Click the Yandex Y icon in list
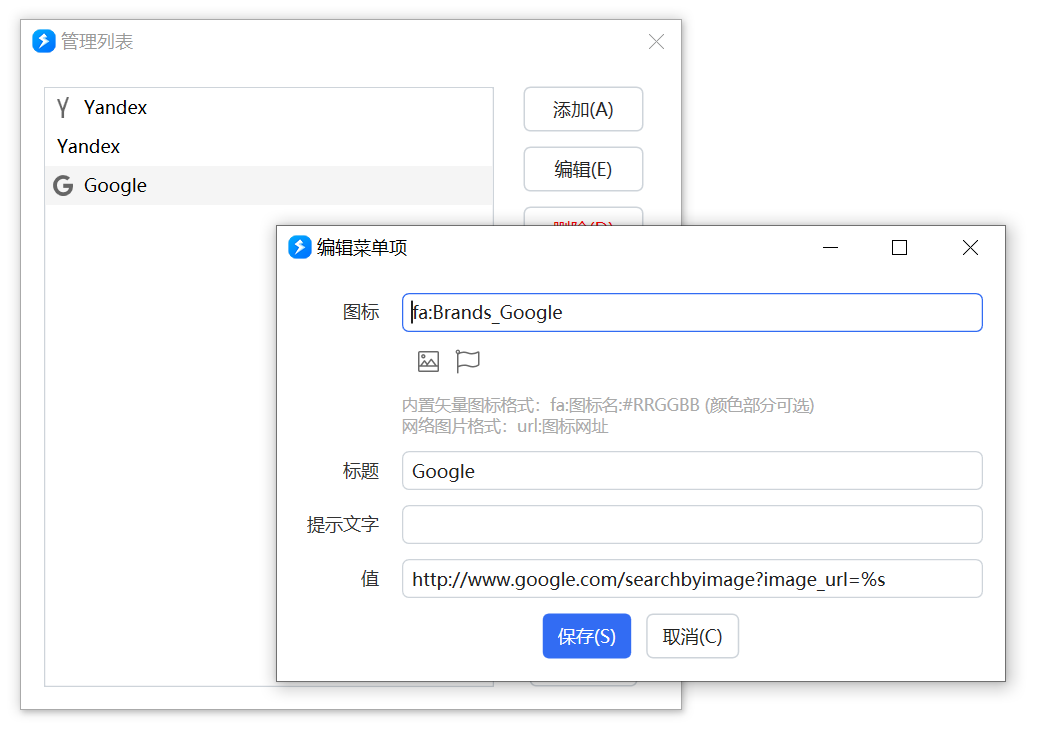 coord(63,107)
